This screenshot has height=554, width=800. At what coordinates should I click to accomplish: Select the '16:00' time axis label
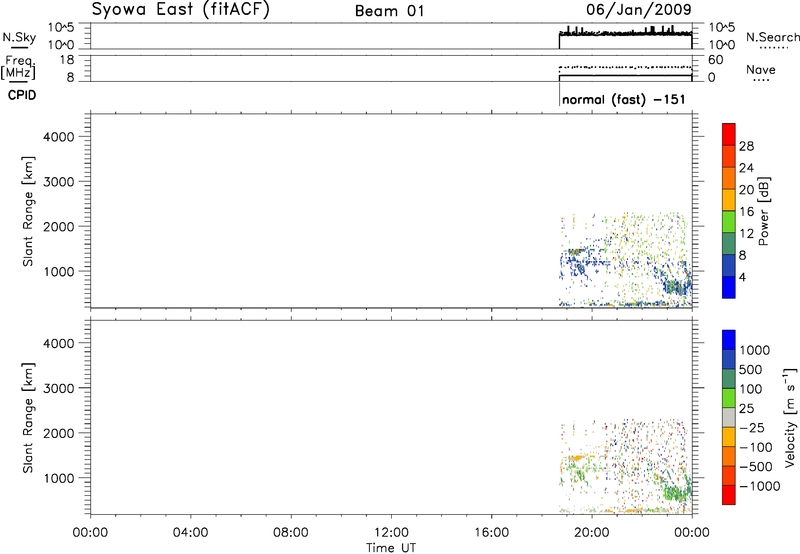(x=491, y=533)
